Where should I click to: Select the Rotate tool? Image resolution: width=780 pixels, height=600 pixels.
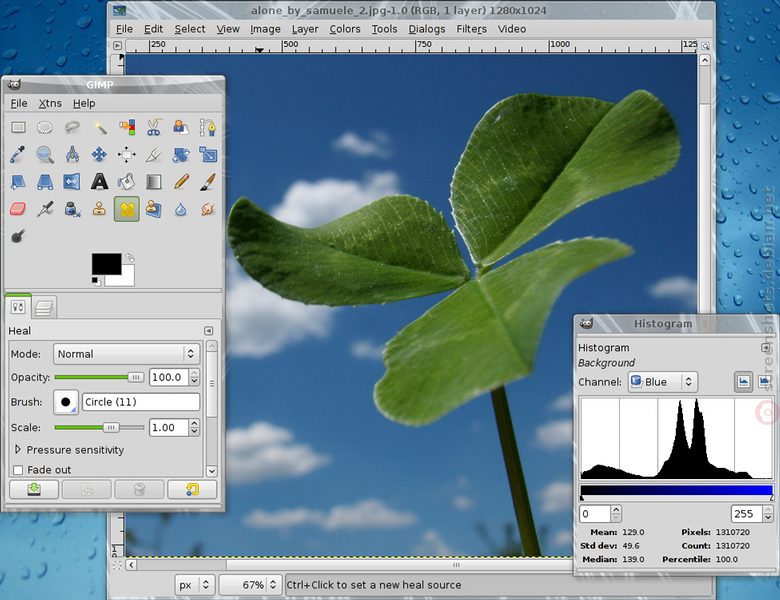pos(181,155)
